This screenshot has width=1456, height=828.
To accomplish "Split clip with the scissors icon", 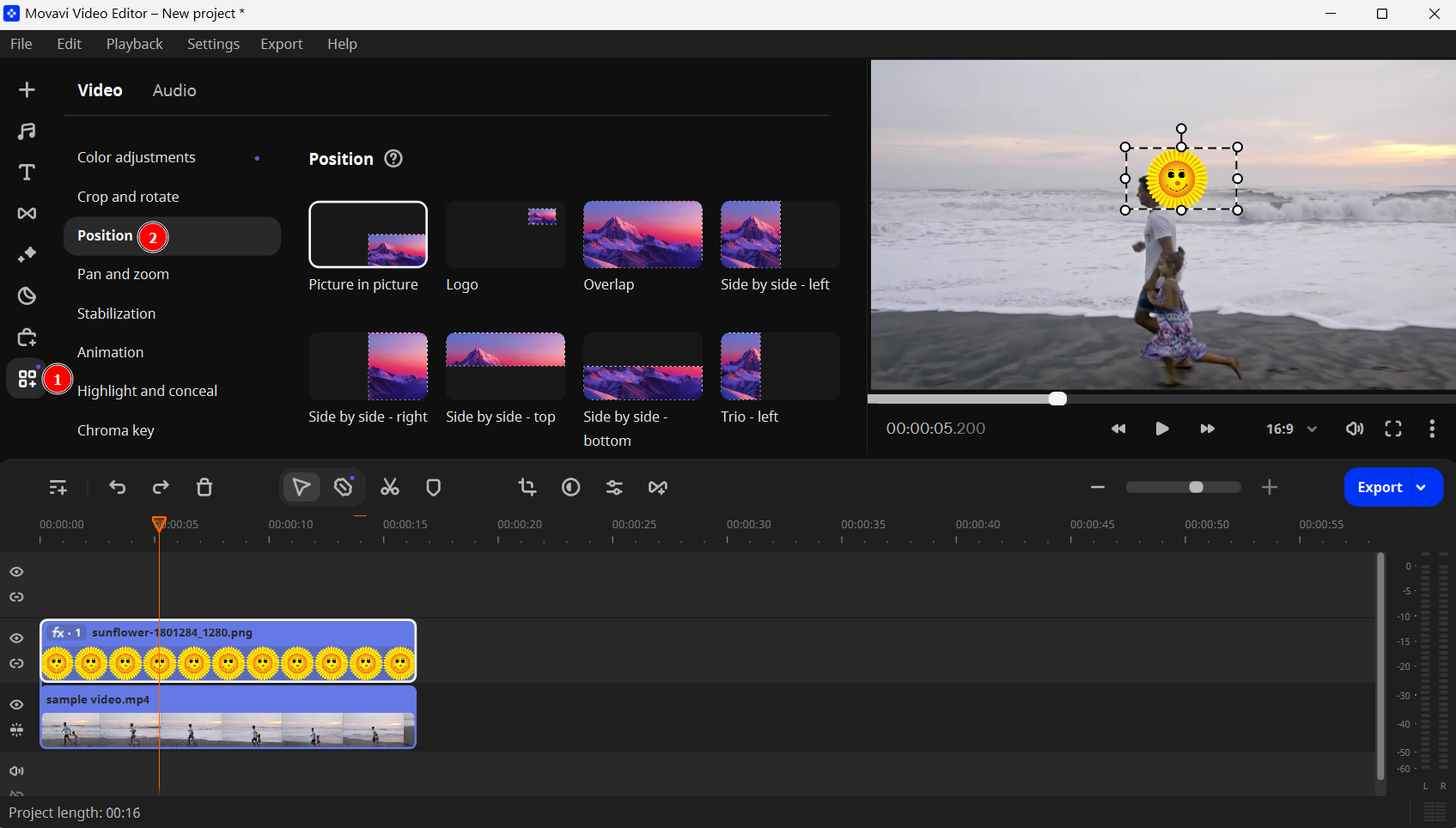I will tap(390, 488).
